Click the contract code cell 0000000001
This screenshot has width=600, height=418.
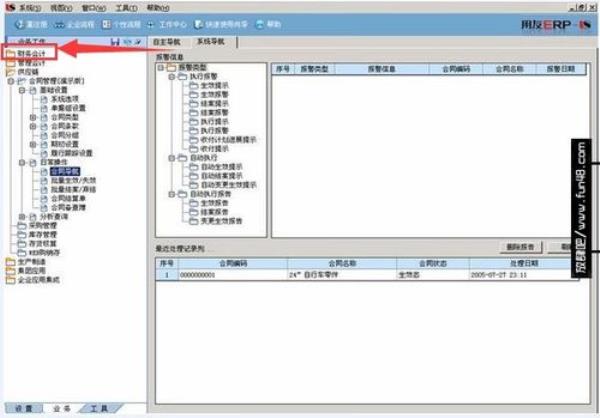click(233, 275)
